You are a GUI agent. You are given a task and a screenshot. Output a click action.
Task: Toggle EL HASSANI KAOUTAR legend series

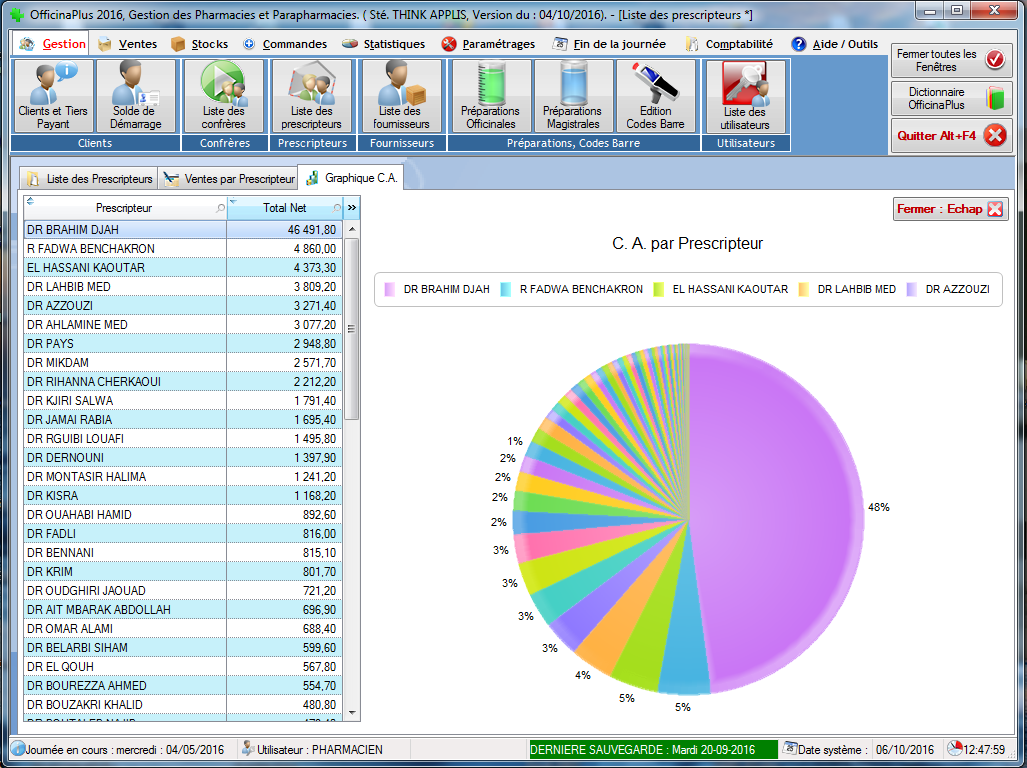pyautogui.click(x=720, y=289)
